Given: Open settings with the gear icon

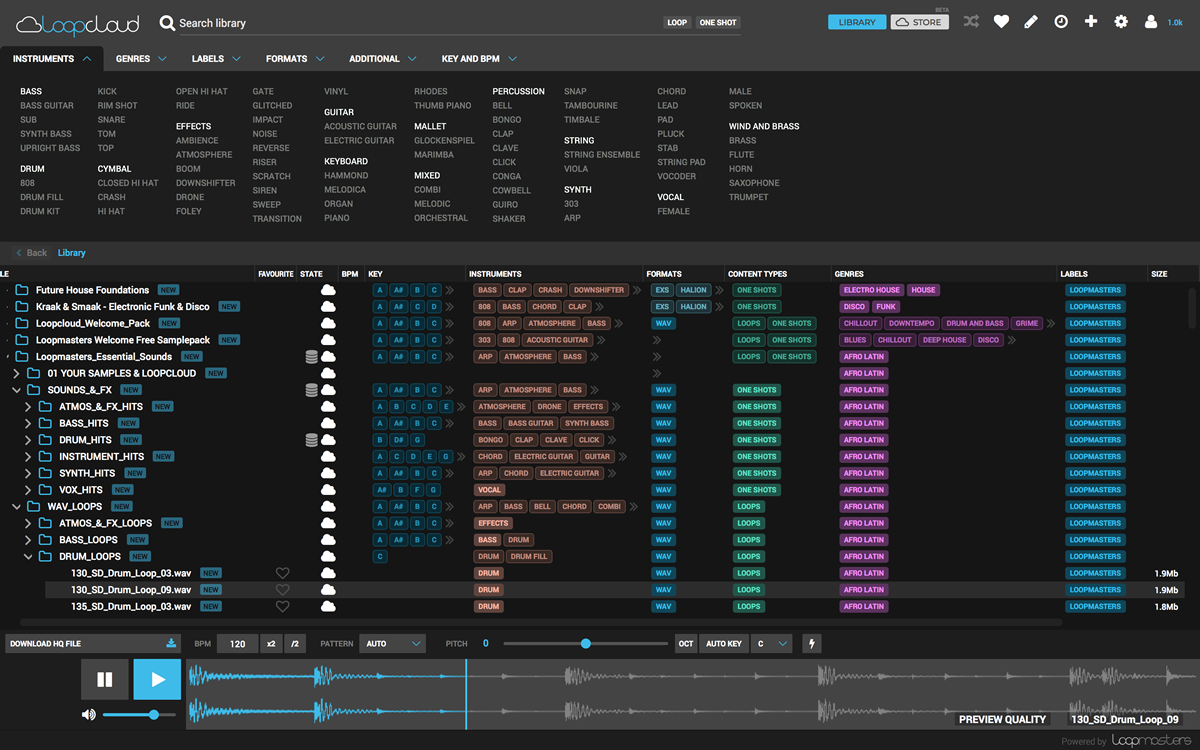Looking at the screenshot, I should pyautogui.click(x=1121, y=22).
